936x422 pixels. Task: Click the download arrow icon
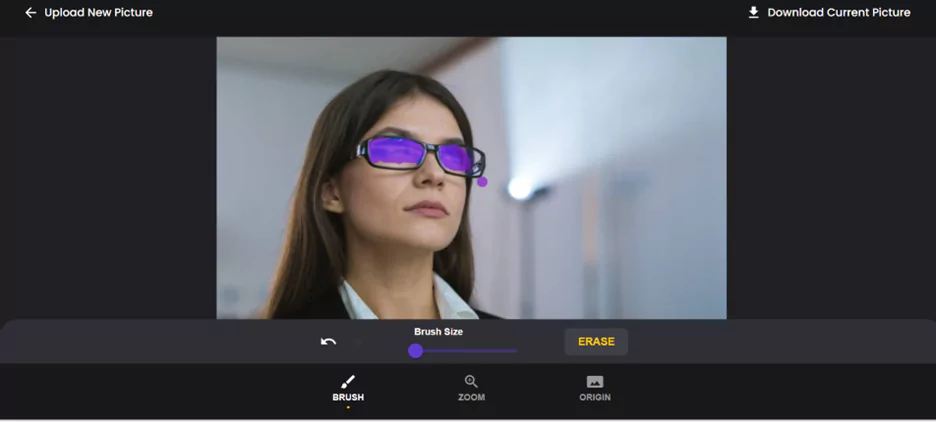tap(753, 13)
